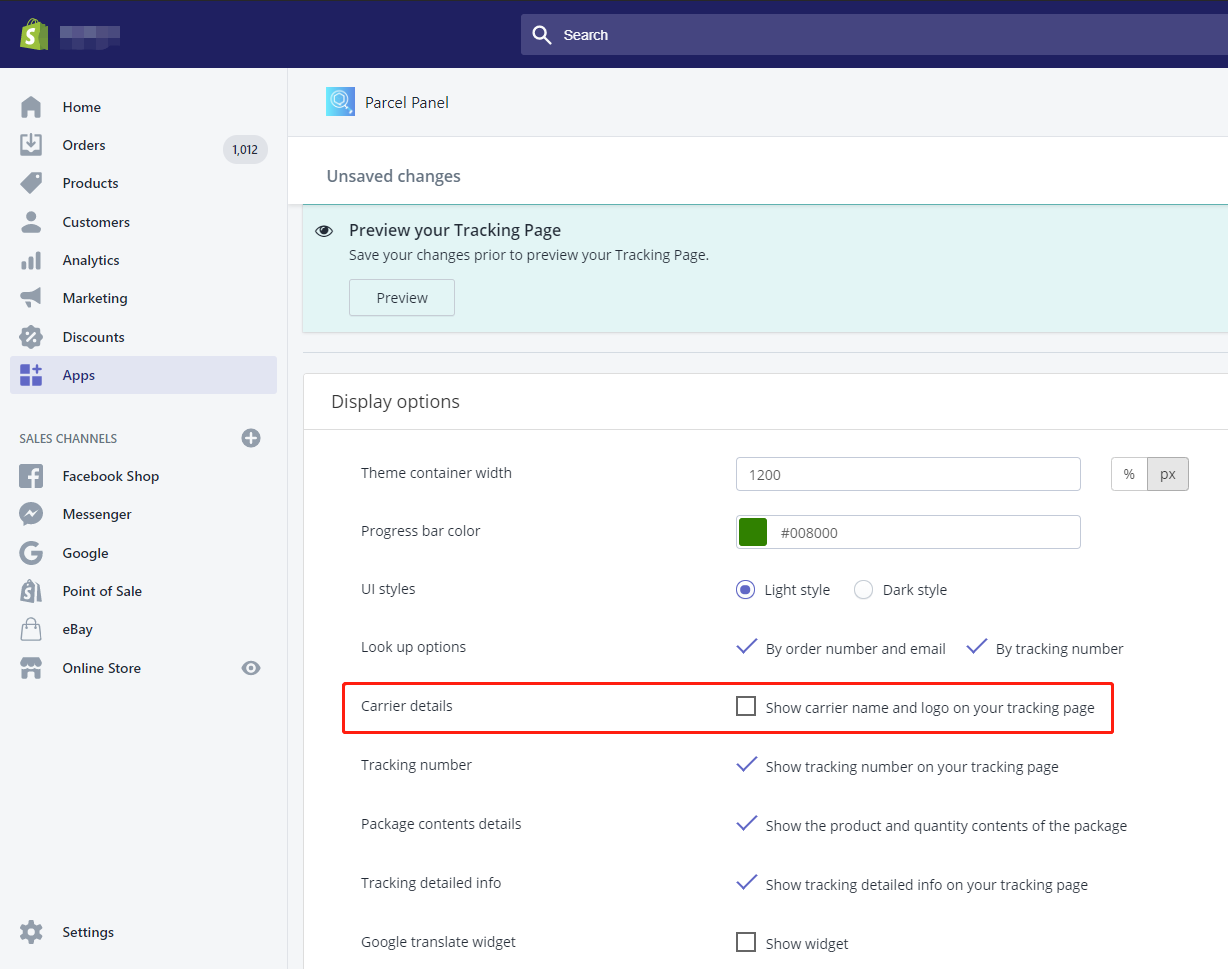Viewport: 1228px width, 969px height.
Task: Click the Settings gear icon
Action: click(31, 932)
